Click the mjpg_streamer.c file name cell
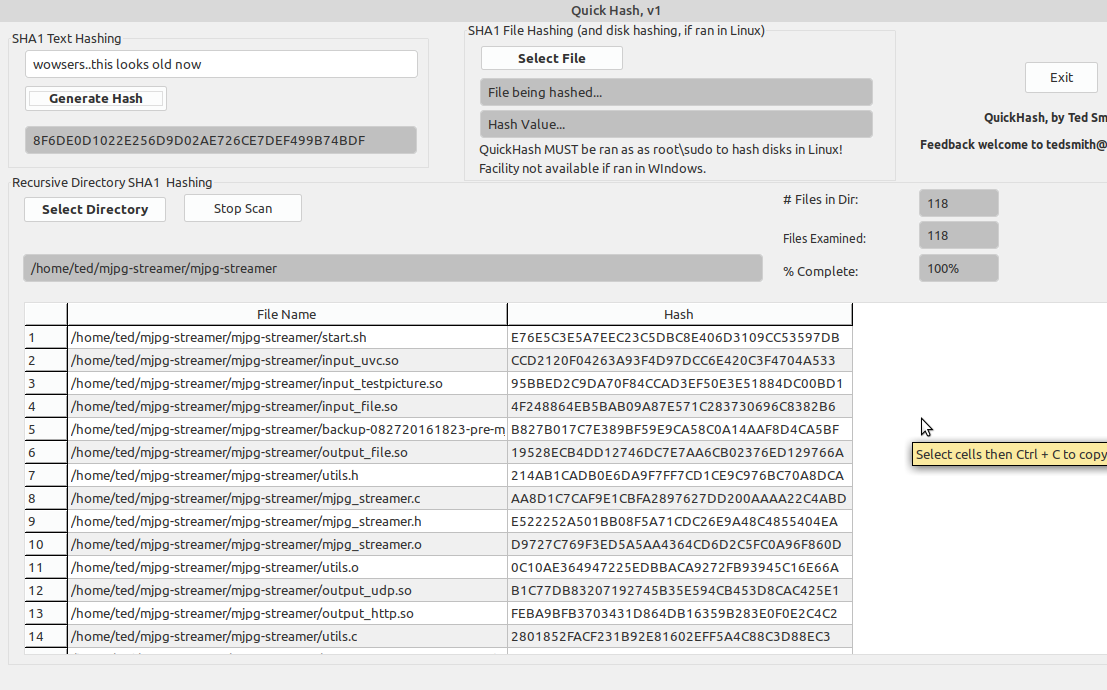Viewport: 1107px width, 690px height. [x=287, y=498]
